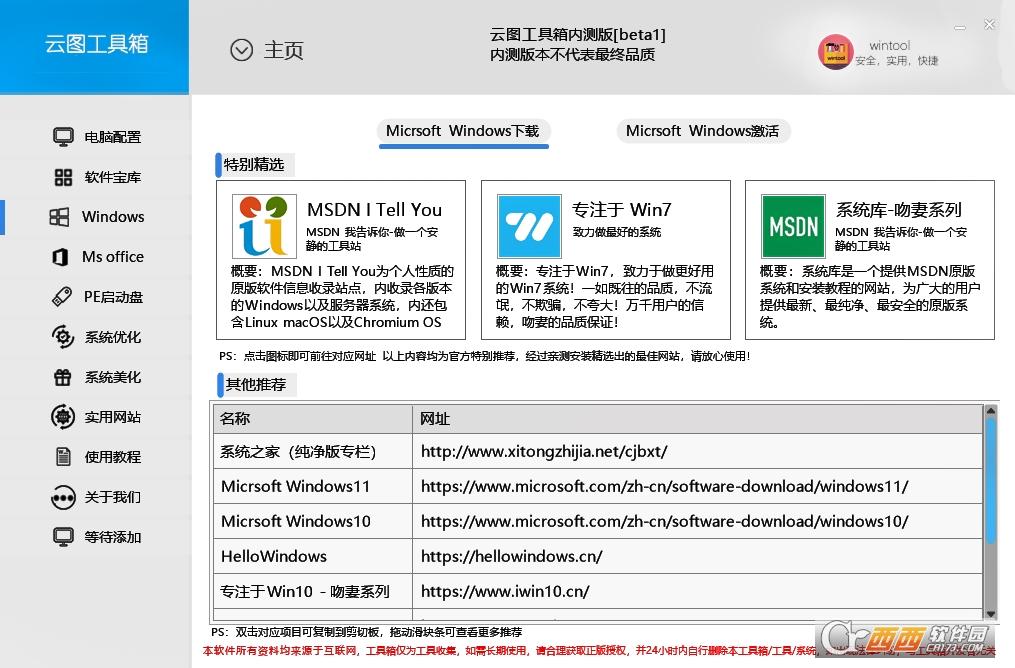The height and width of the screenshot is (668, 1015).
Task: Select the 专注于Win10 - 吻妻系列 name cell
Action: coord(313,591)
